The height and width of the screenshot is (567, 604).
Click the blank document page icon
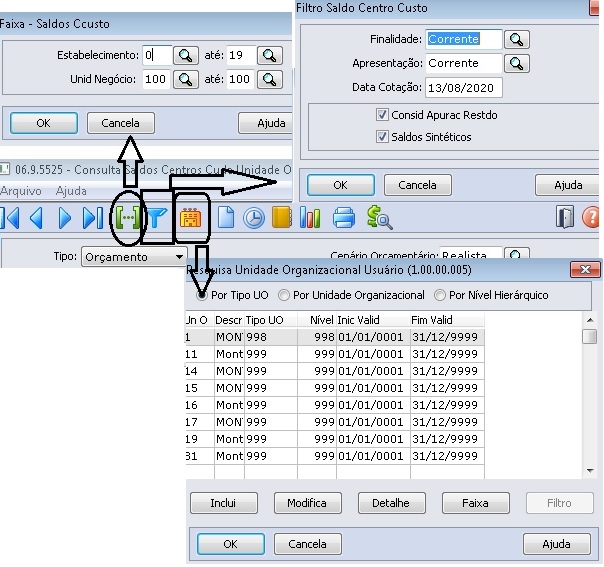pyautogui.click(x=226, y=218)
